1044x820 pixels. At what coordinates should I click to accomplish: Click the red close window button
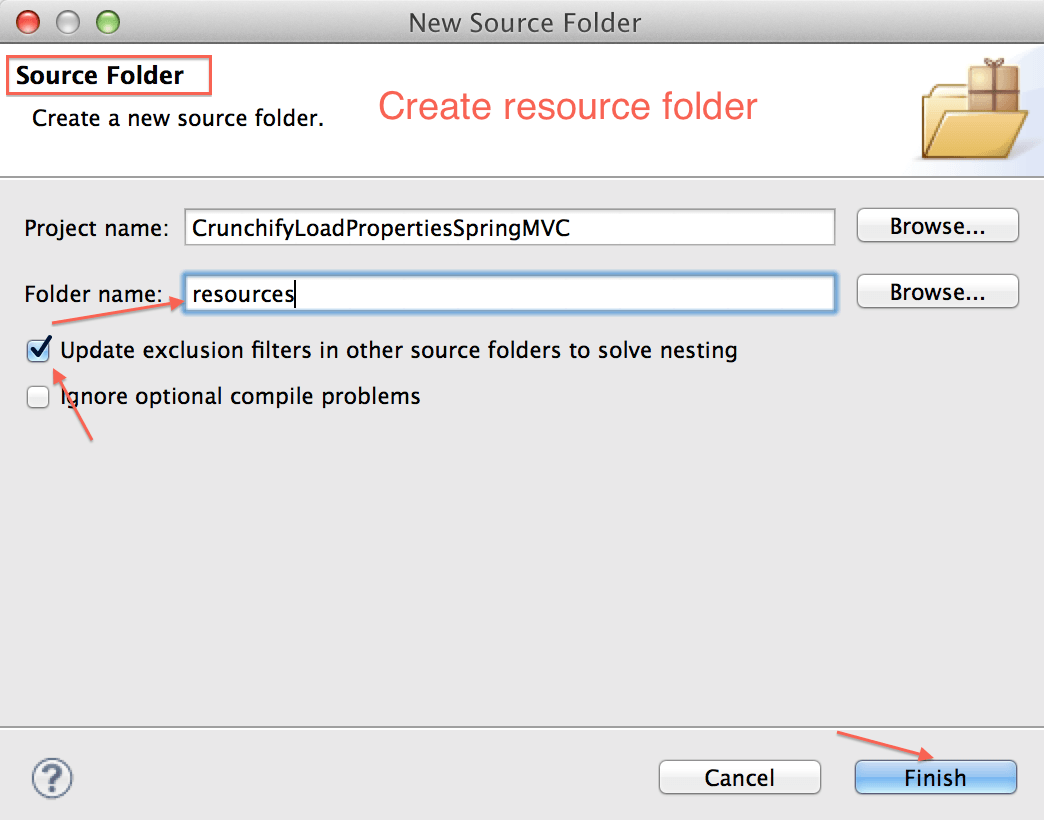(27, 21)
